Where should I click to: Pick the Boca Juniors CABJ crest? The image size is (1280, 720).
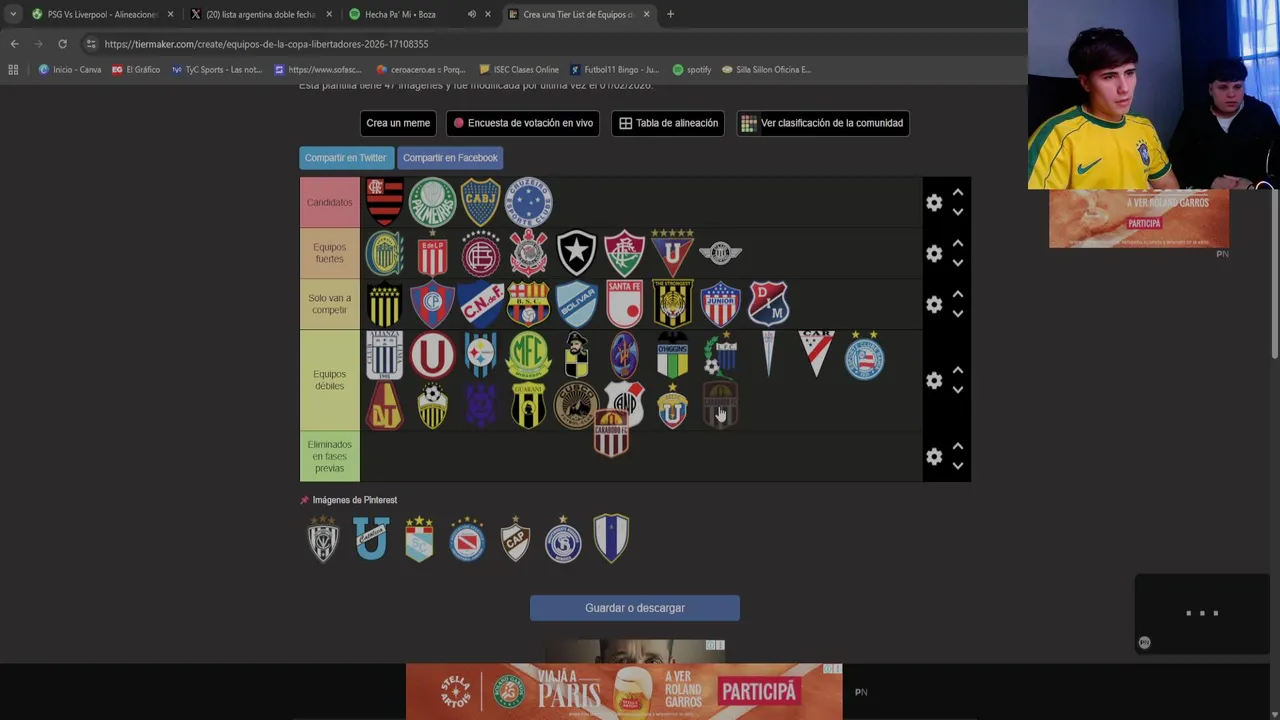(x=480, y=202)
